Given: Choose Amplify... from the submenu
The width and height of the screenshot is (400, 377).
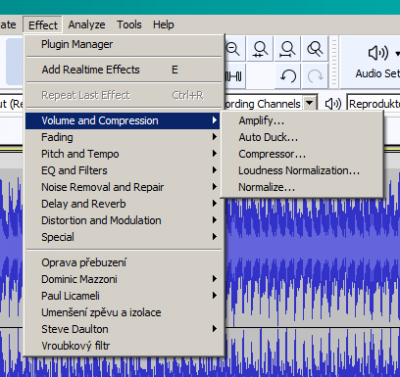Looking at the screenshot, I should 302,121.
